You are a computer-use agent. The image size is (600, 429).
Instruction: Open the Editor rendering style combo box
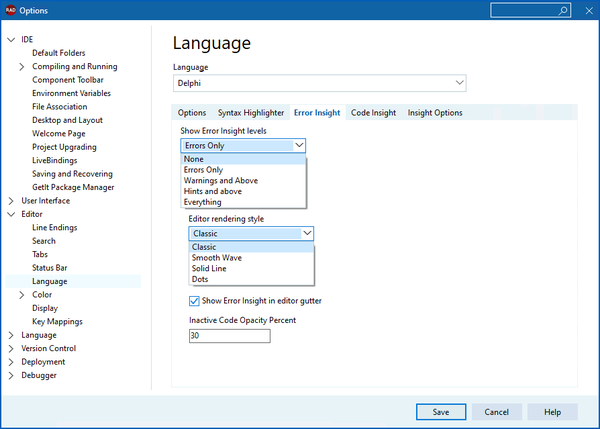coord(251,233)
